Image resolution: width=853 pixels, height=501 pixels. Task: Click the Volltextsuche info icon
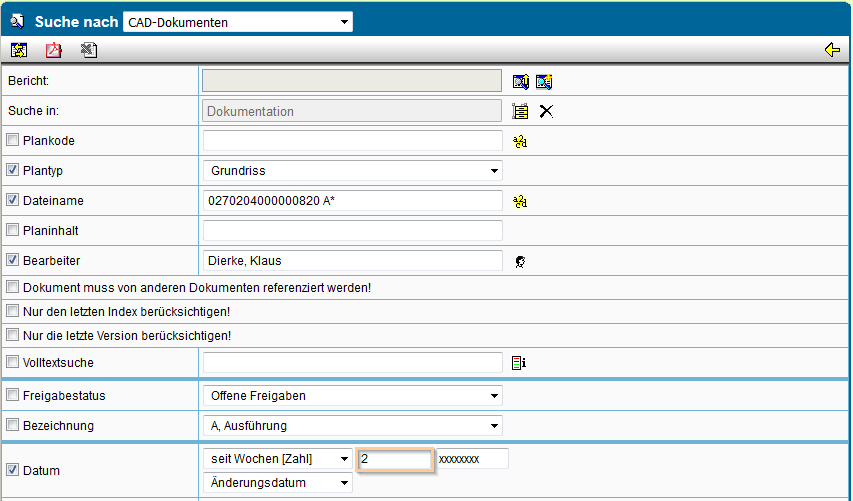(519, 363)
